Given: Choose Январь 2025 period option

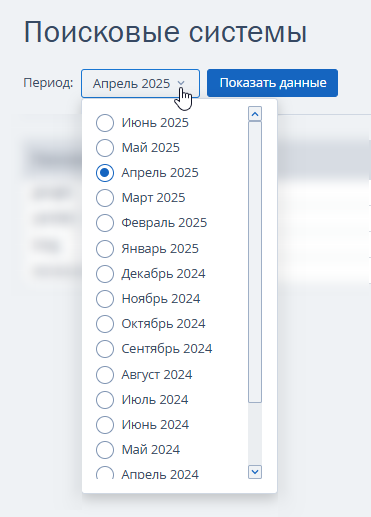Looking at the screenshot, I should point(105,249).
